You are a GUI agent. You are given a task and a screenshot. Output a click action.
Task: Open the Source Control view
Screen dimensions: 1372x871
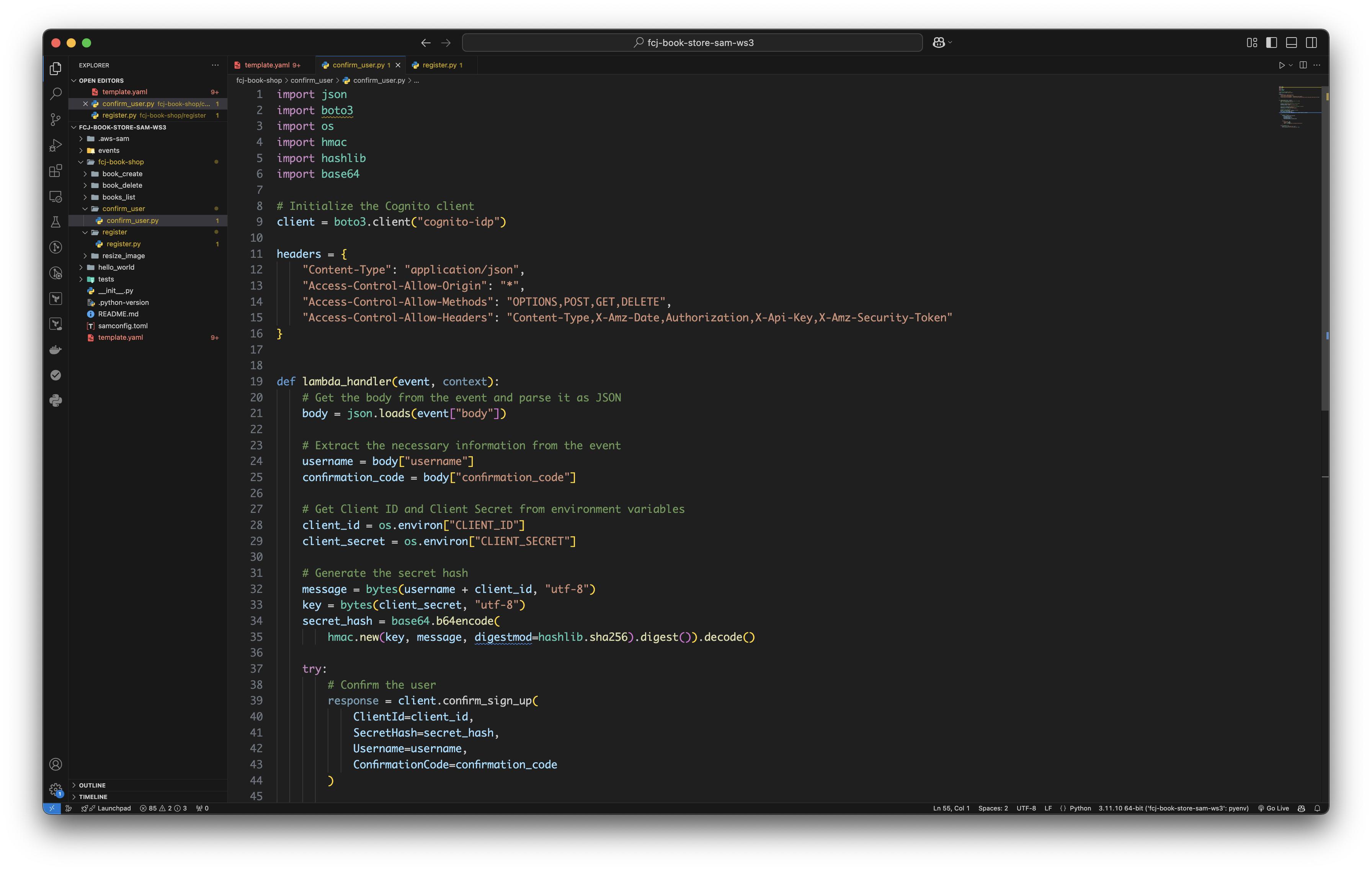55,119
